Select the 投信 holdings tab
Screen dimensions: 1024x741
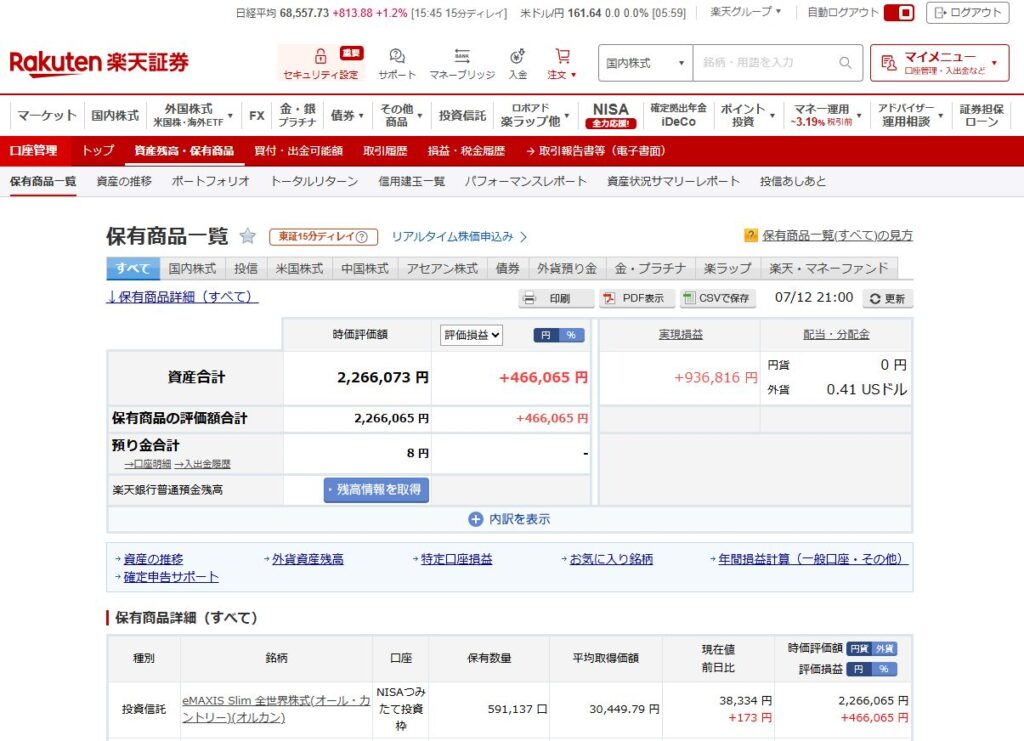click(246, 268)
